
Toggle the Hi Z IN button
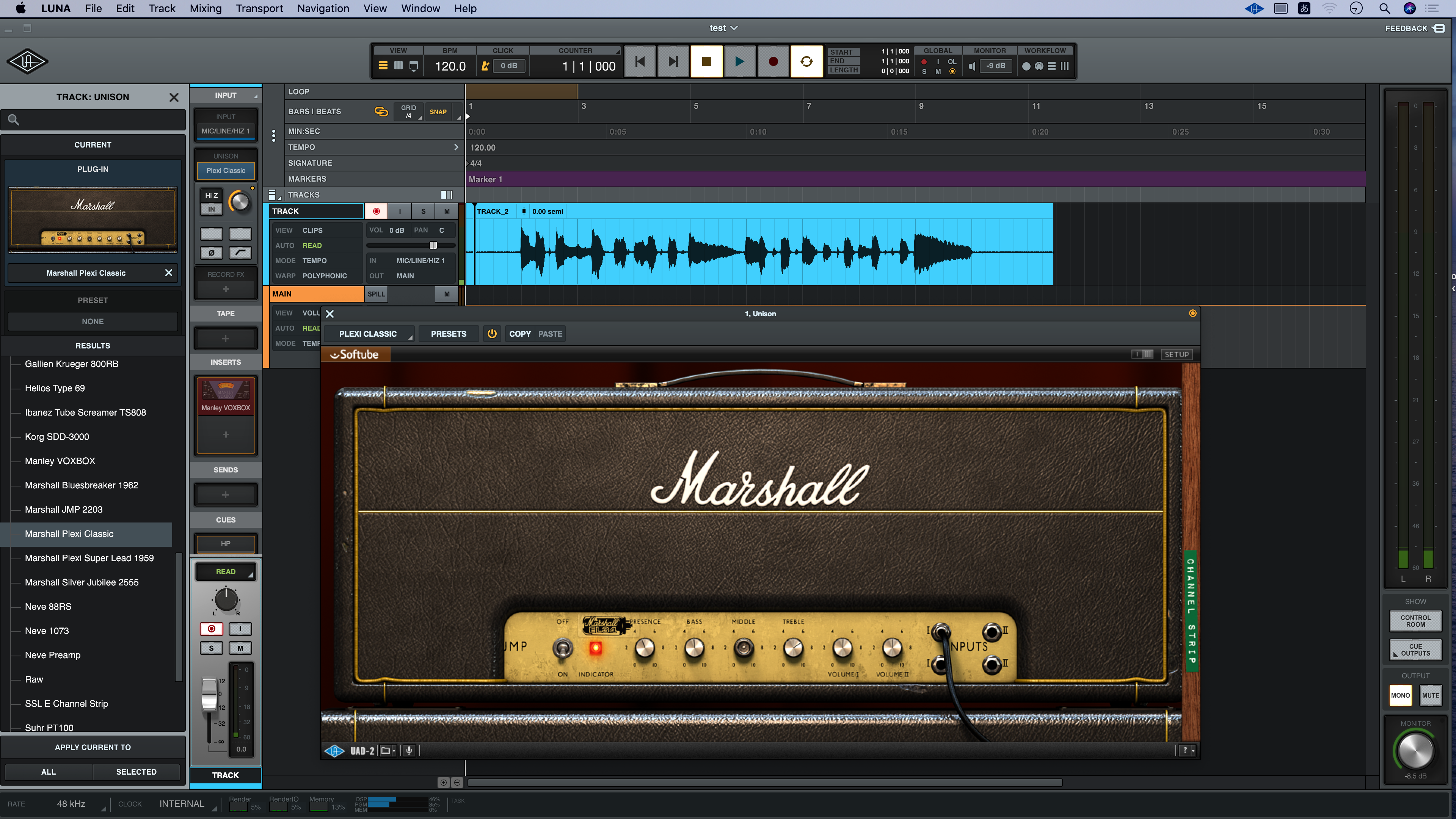212,209
